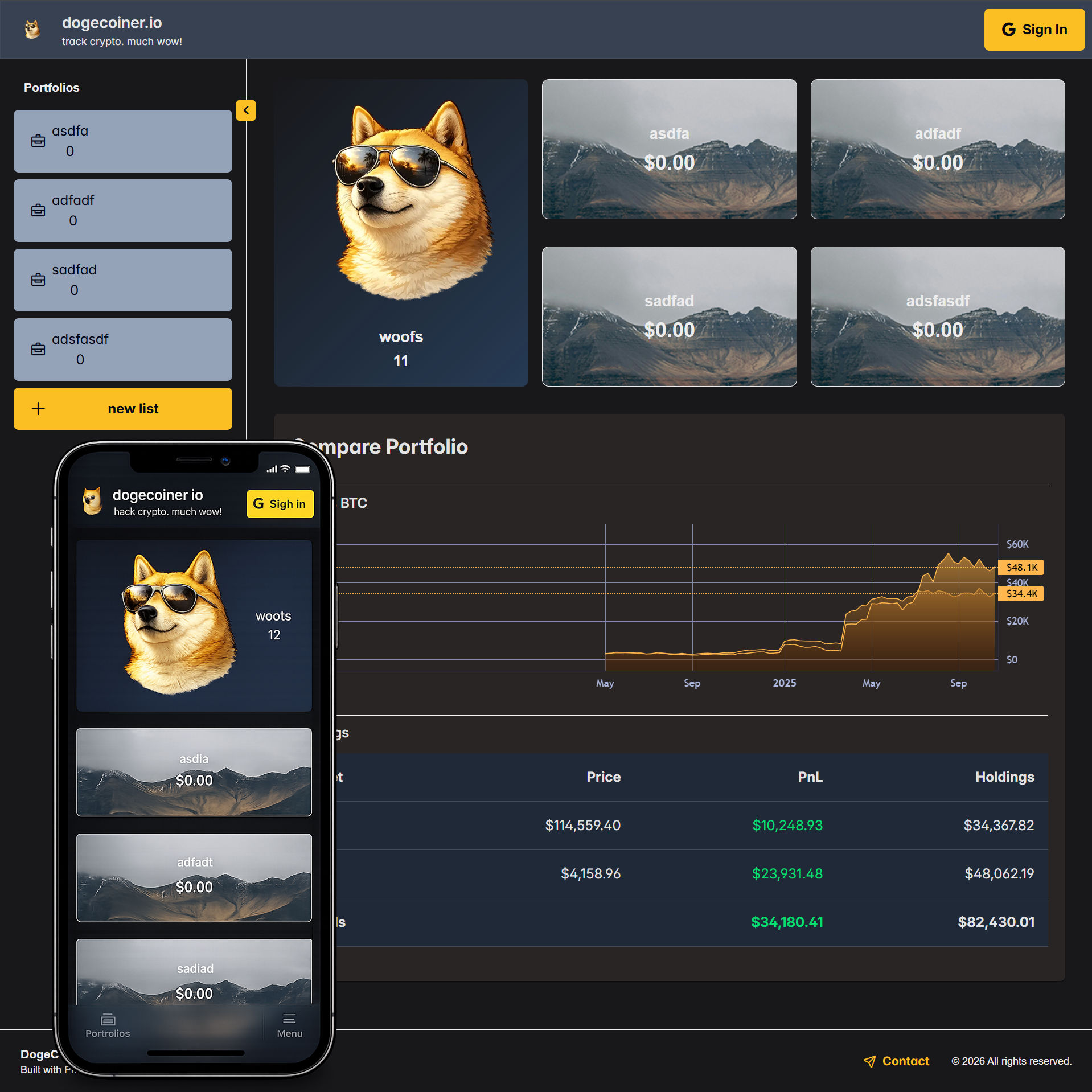Viewport: 1092px width, 1092px height.
Task: Click the $34.4K chart price marker
Action: pos(1021,593)
